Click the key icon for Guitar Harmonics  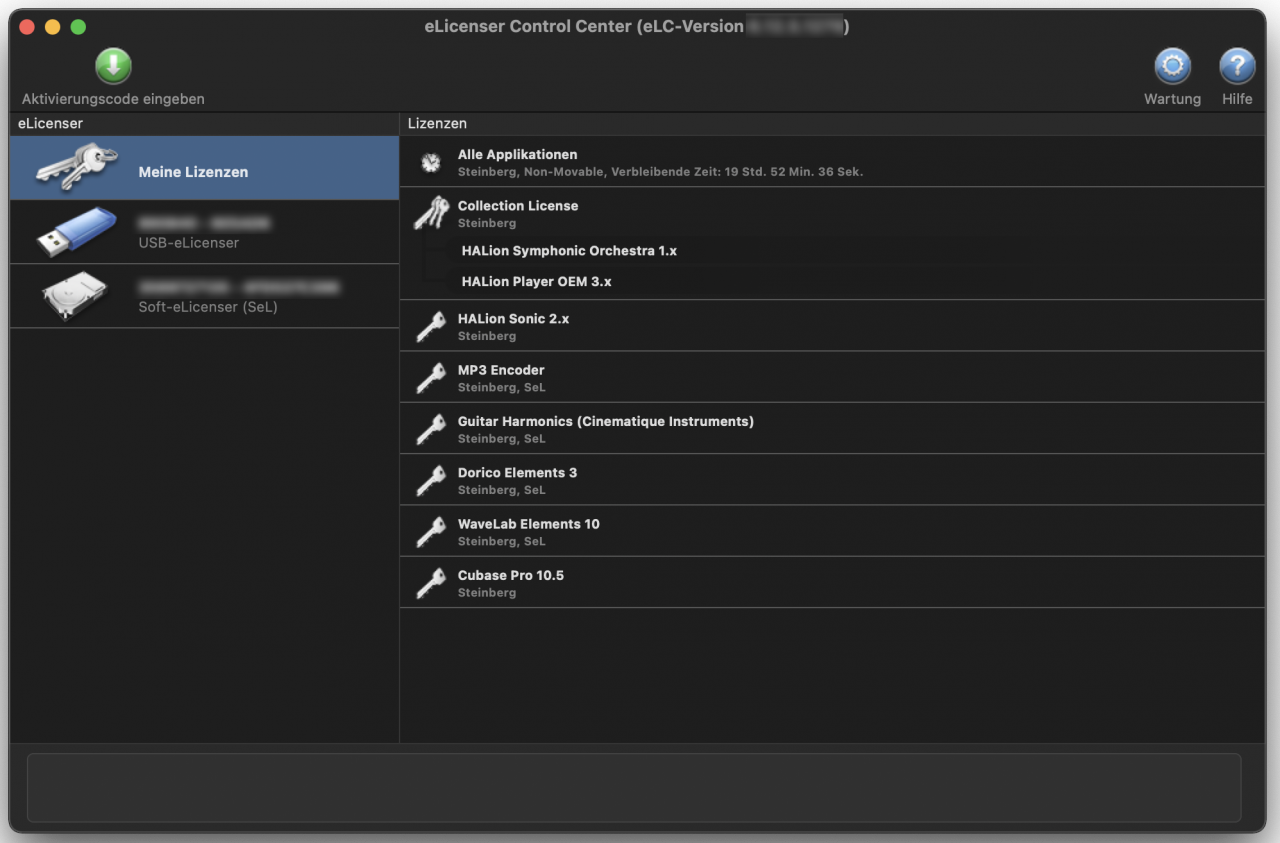(431, 429)
